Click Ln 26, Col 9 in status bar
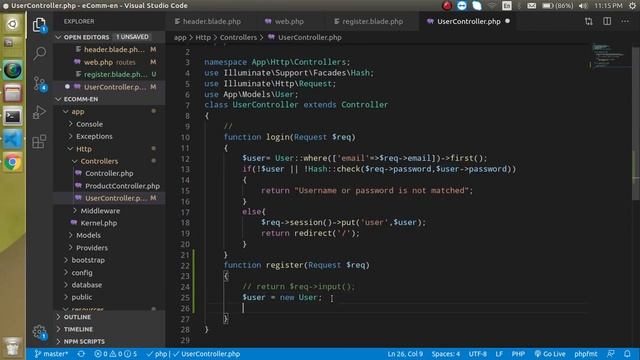The height and width of the screenshot is (360, 640). click(x=405, y=354)
